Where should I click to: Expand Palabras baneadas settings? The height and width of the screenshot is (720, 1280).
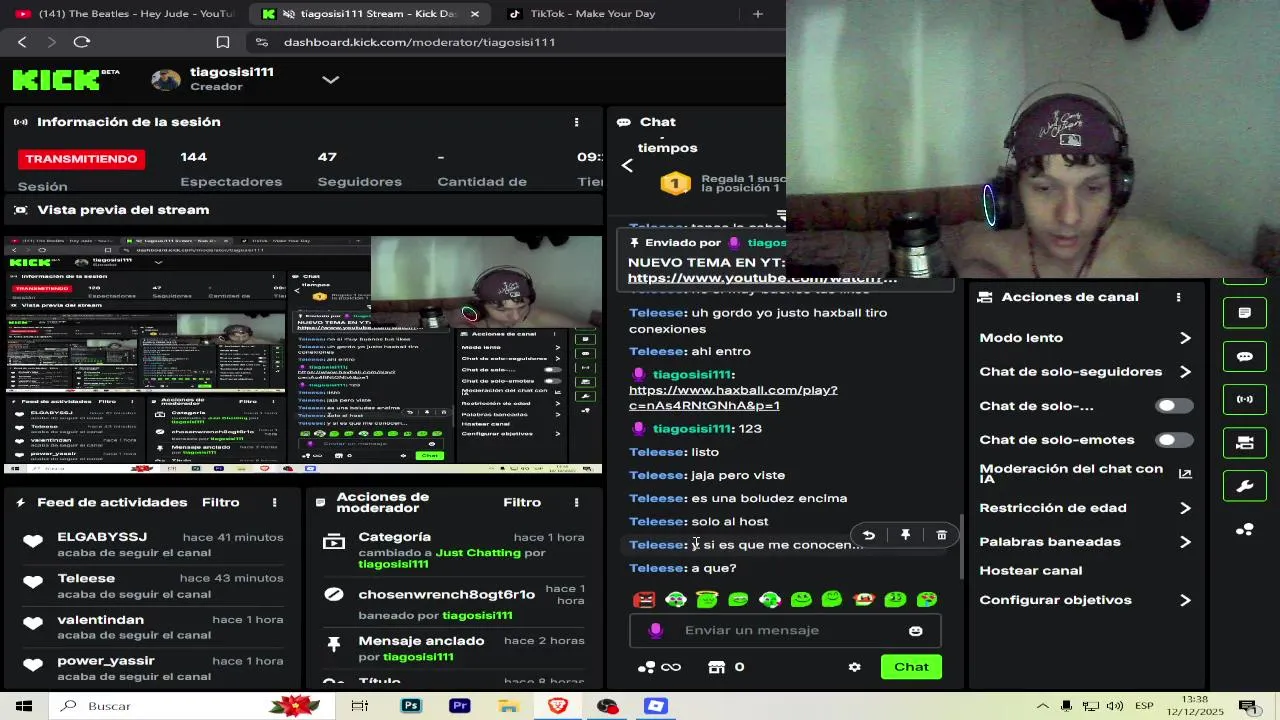tap(1185, 542)
